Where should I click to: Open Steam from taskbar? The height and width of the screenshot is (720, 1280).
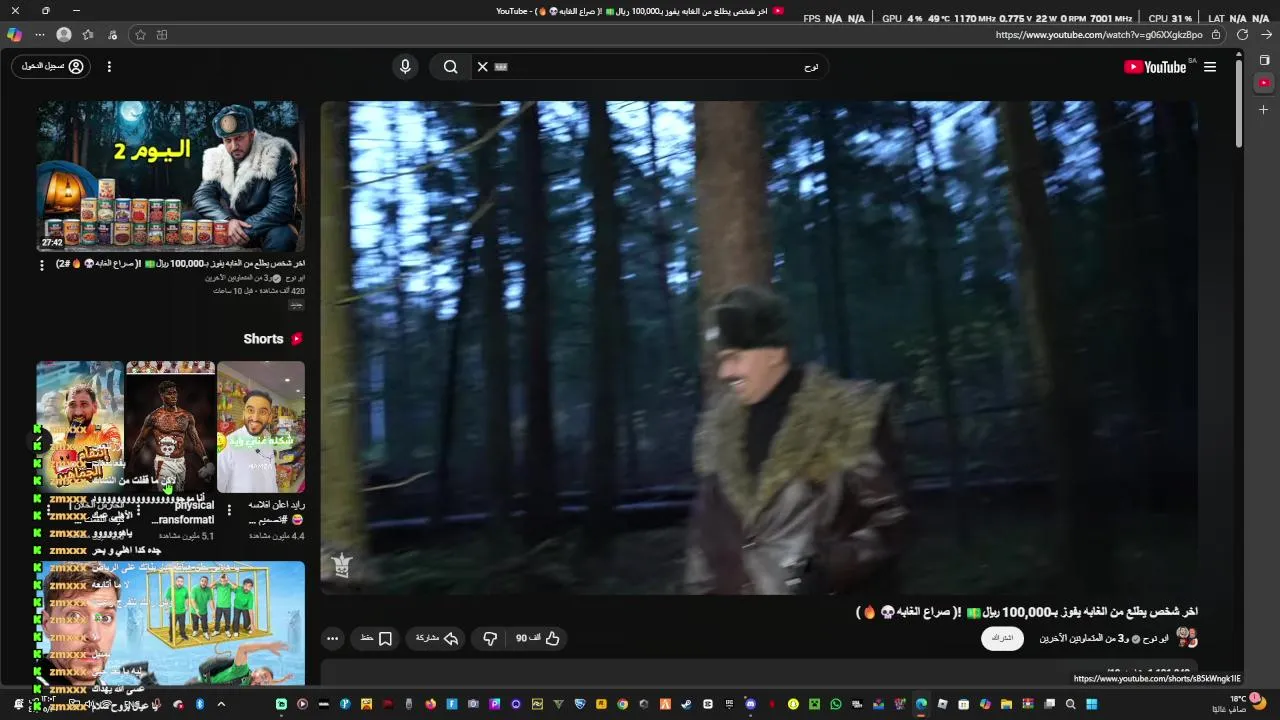[x=686, y=704]
